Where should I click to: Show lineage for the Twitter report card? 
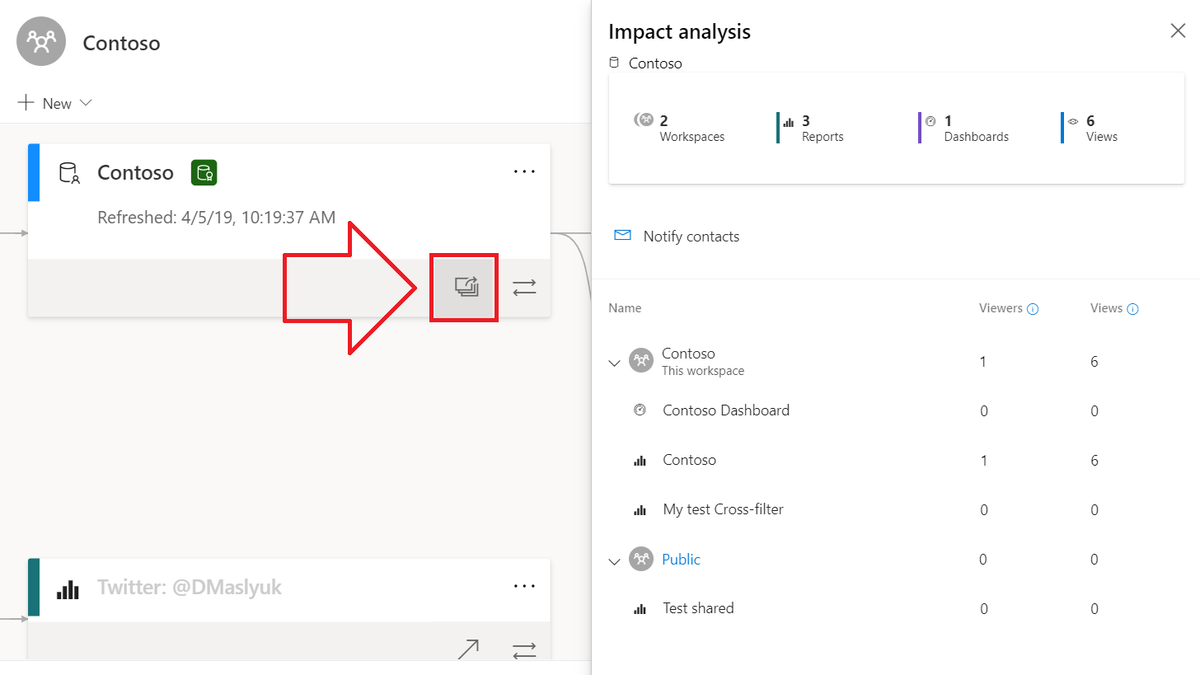coord(525,651)
